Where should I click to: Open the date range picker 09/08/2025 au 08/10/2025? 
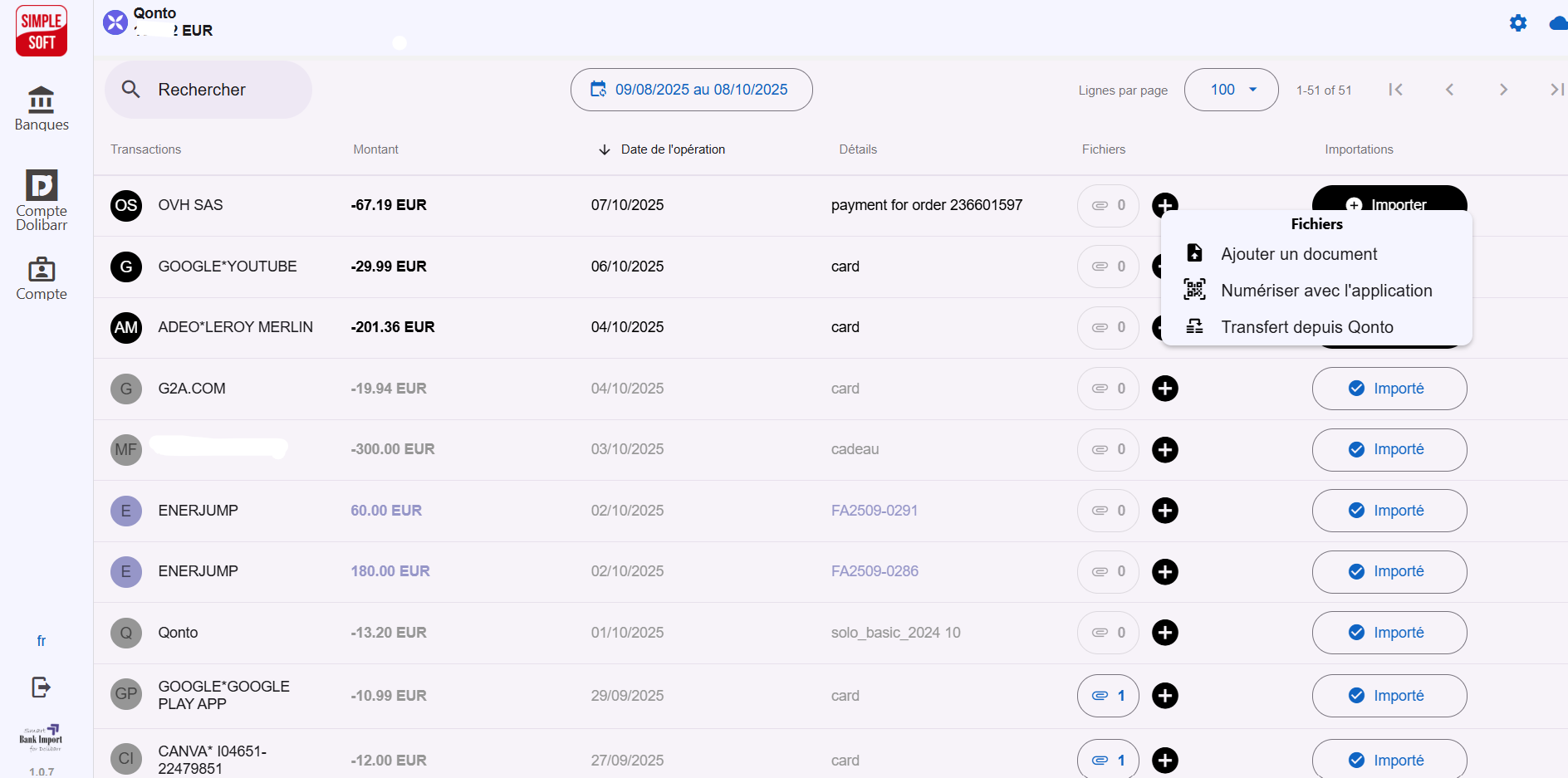point(691,89)
